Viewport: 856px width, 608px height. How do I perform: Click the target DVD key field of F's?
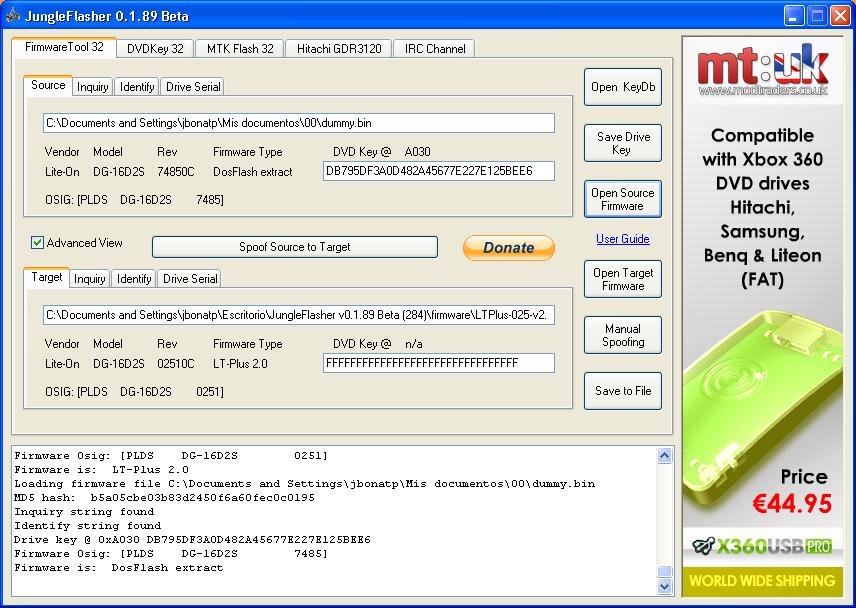439,363
